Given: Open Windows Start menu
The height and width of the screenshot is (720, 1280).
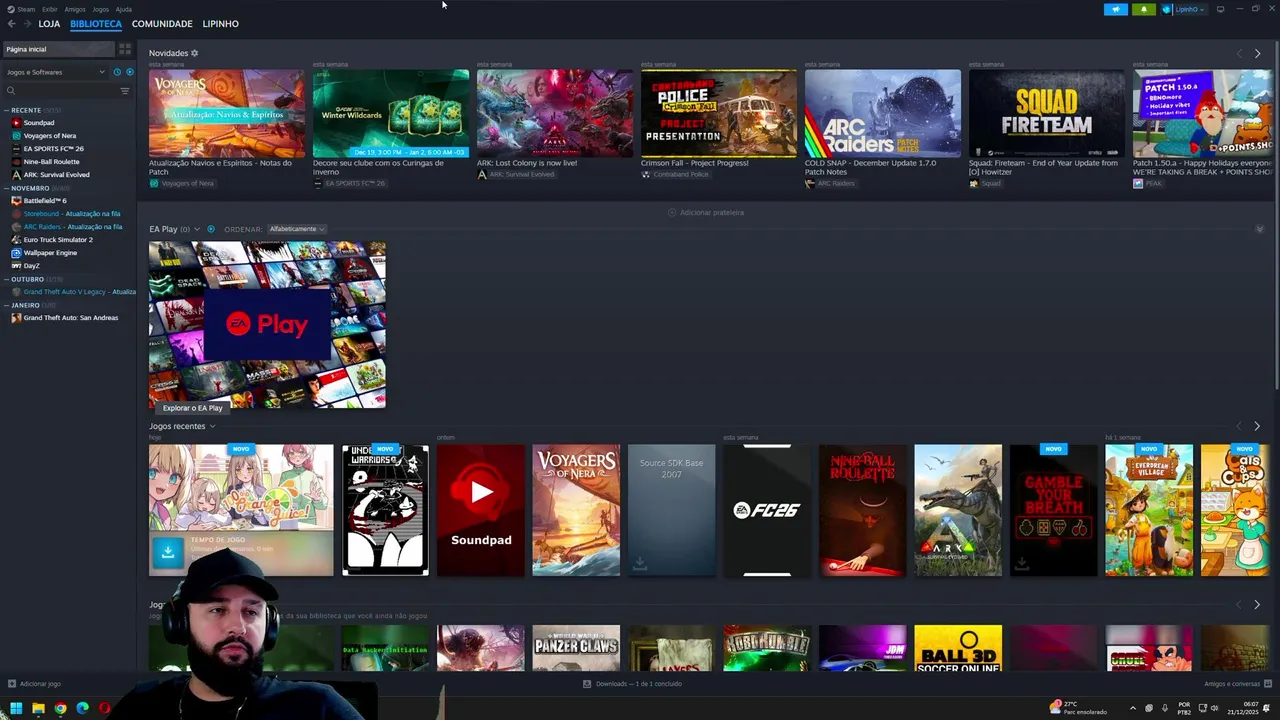Looking at the screenshot, I should 16,708.
